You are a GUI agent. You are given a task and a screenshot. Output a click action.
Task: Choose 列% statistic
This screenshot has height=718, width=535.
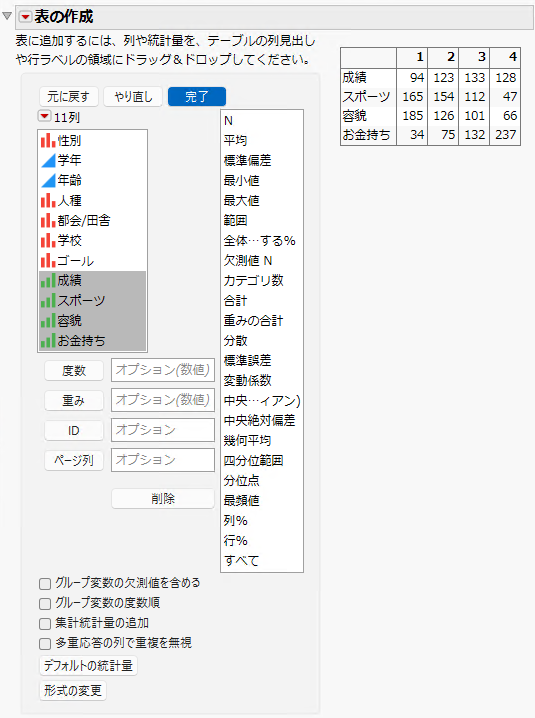pyautogui.click(x=235, y=521)
